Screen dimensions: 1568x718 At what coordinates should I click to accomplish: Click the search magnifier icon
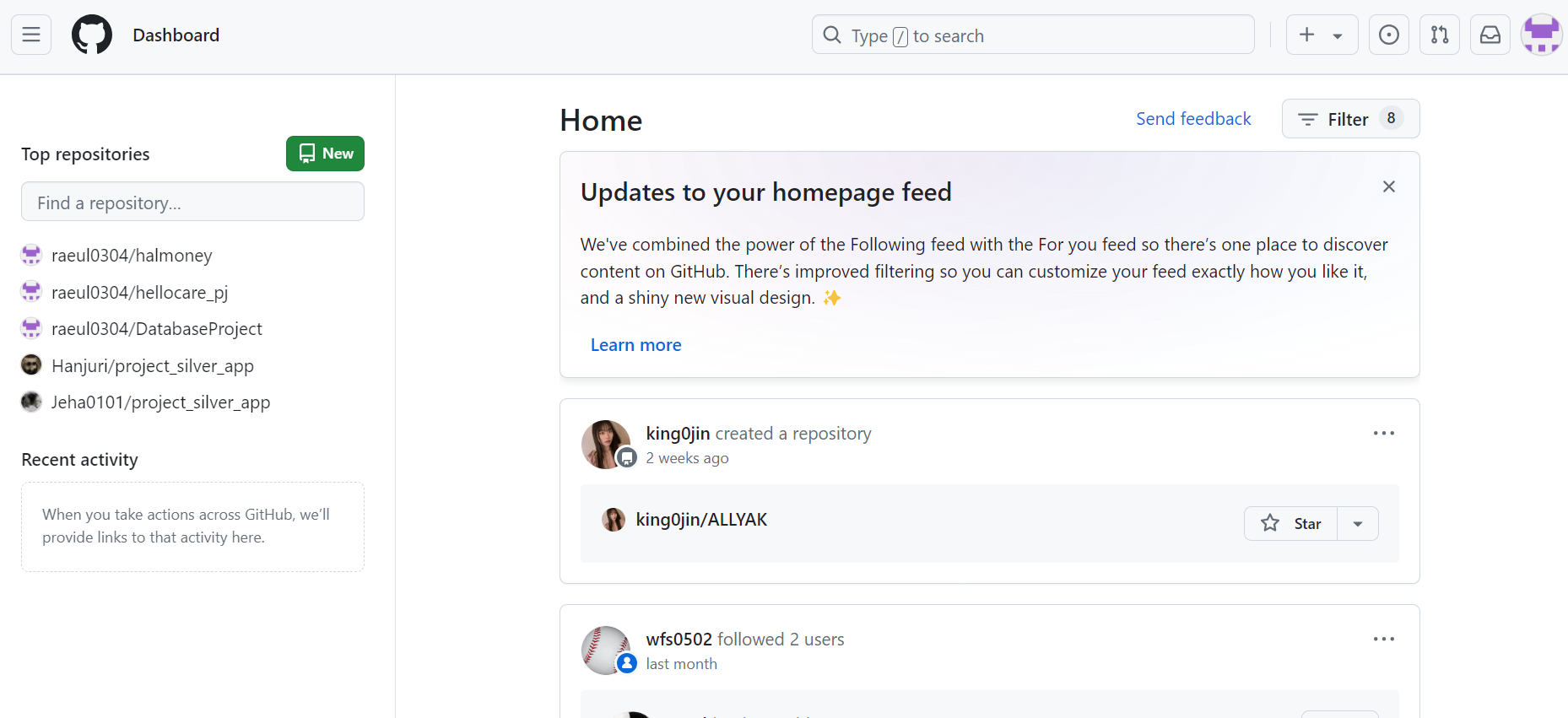tap(832, 35)
